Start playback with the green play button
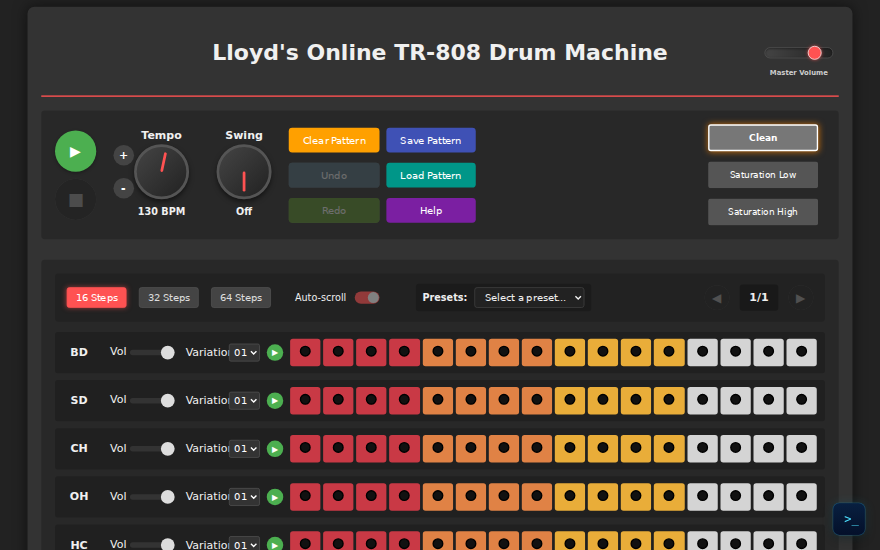 [75, 152]
